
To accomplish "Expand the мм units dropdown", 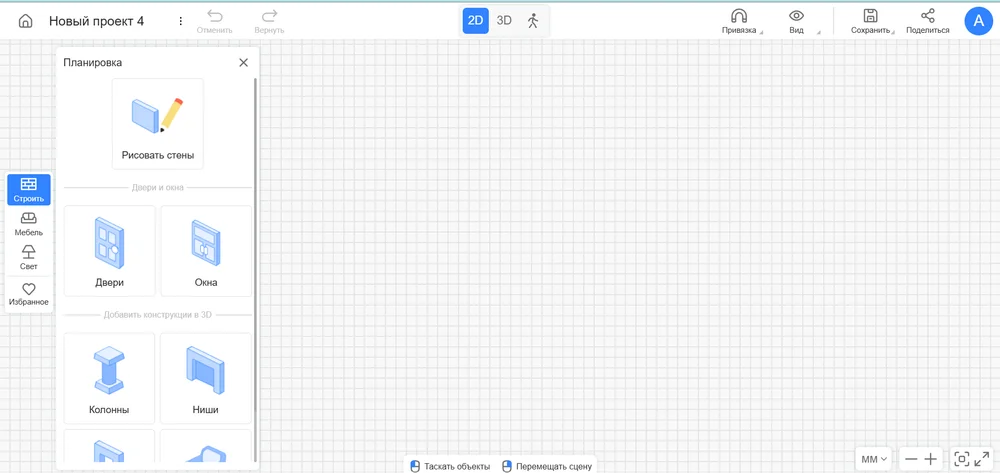I will pyautogui.click(x=874, y=459).
